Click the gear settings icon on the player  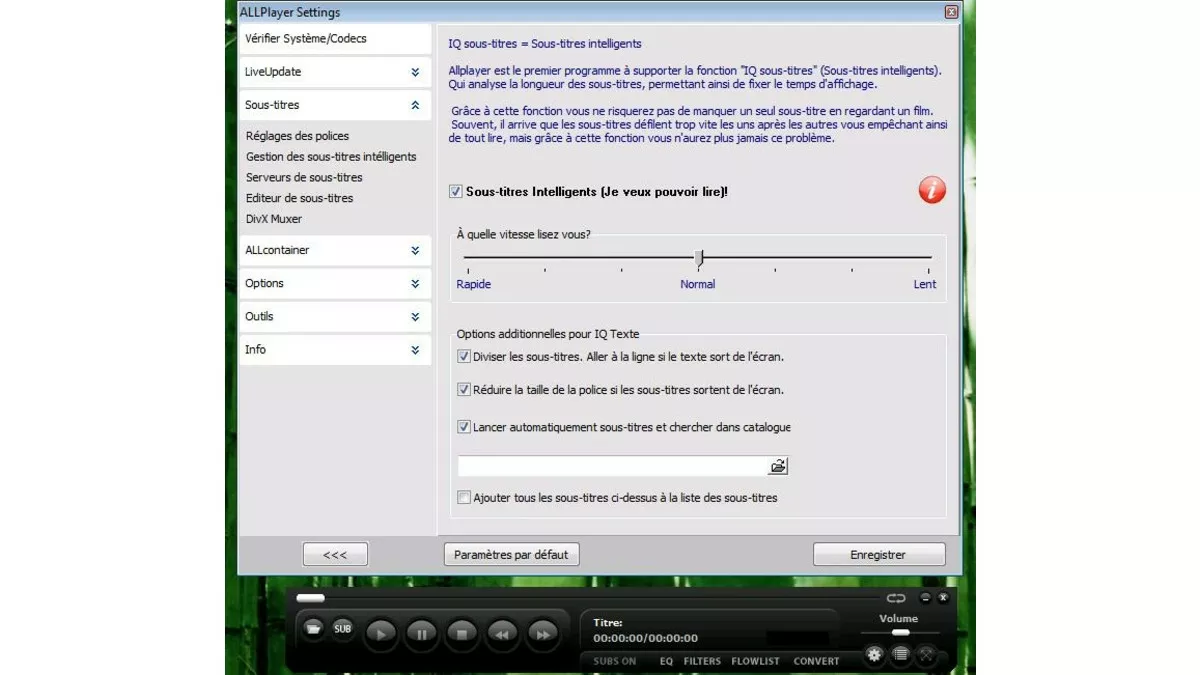(874, 654)
